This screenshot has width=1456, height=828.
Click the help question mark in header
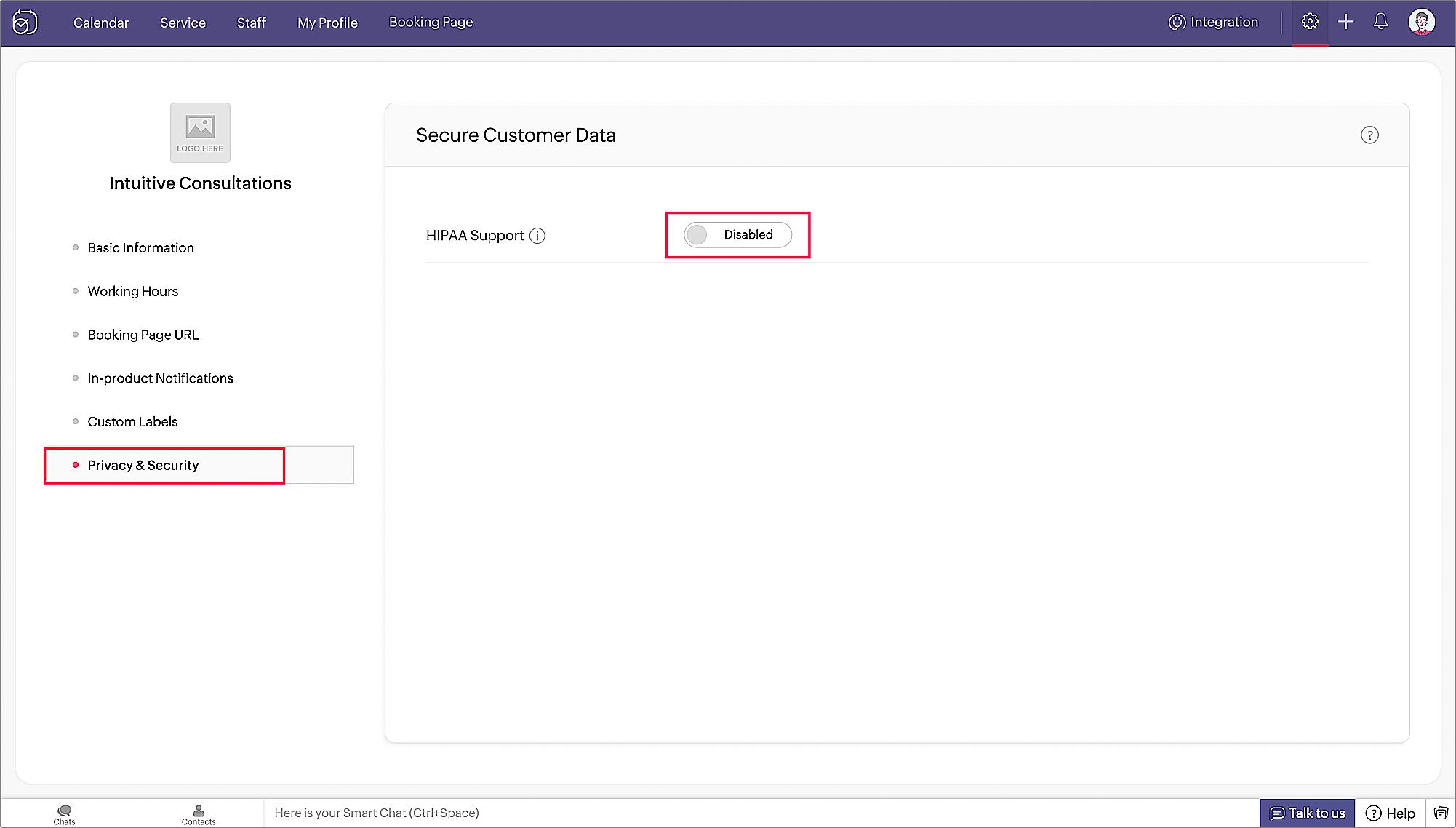click(x=1369, y=135)
